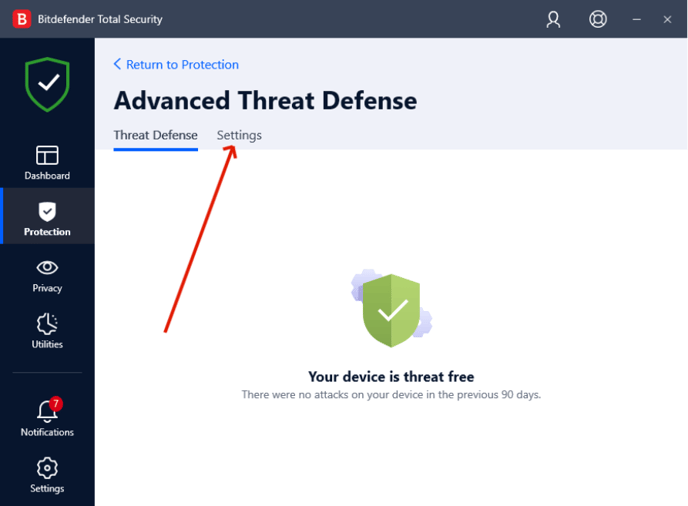Open the sidebar Settings gear
The image size is (688, 506).
pos(47,475)
